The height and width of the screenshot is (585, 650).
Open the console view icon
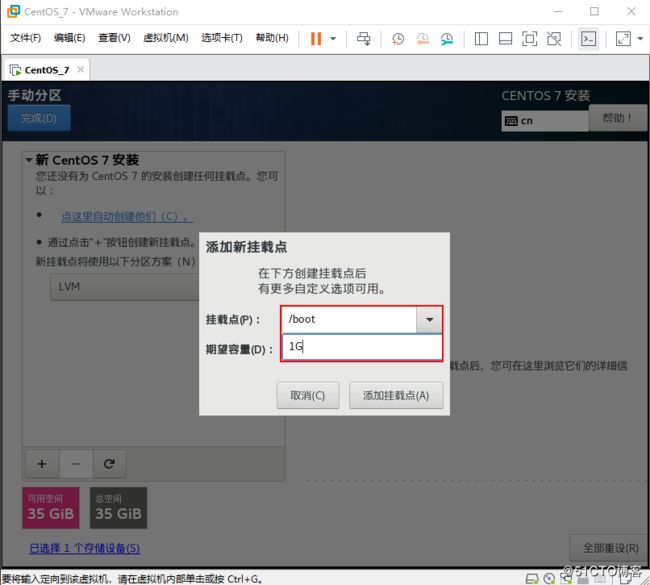coord(589,39)
